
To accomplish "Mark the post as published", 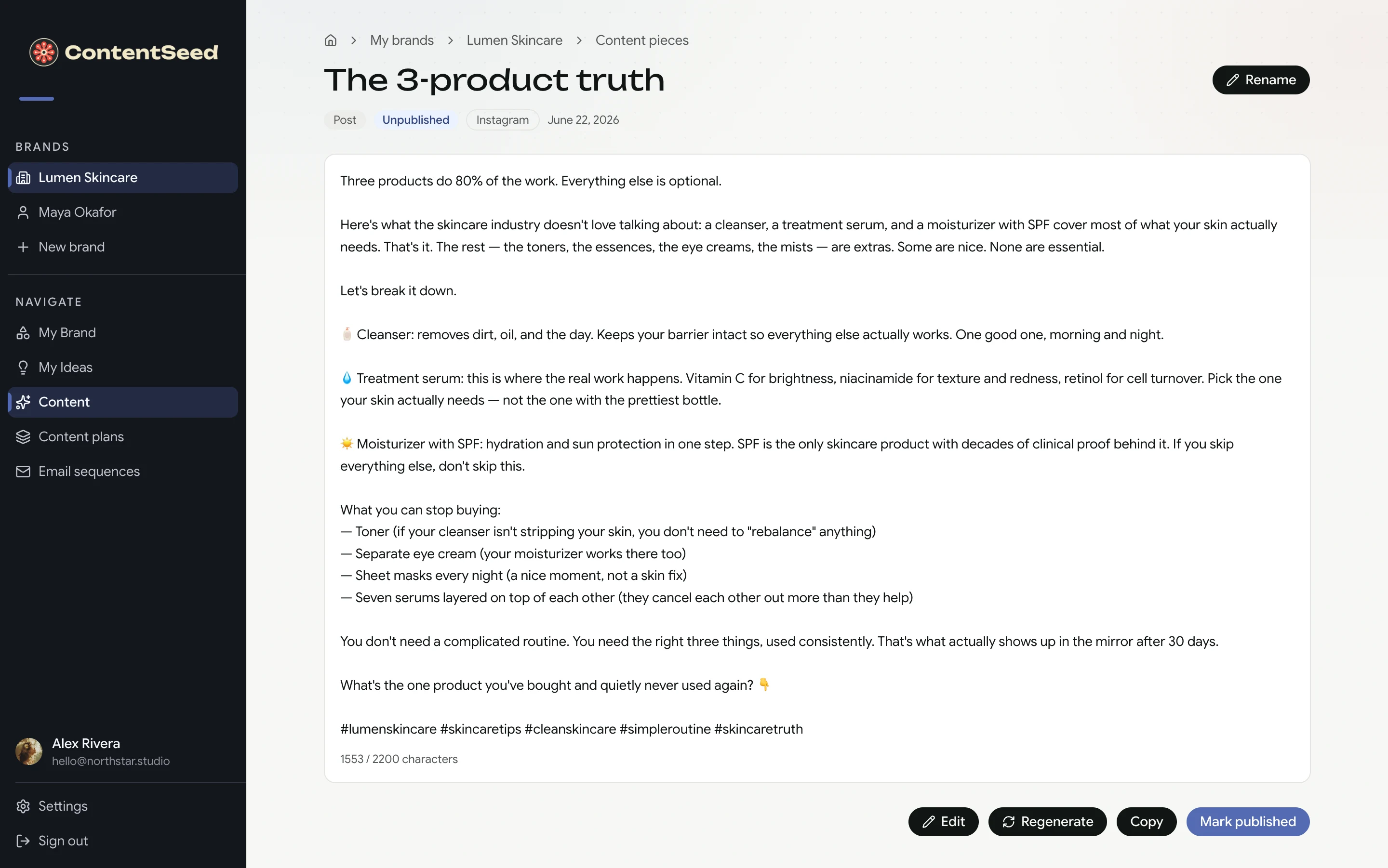I will click(1247, 821).
